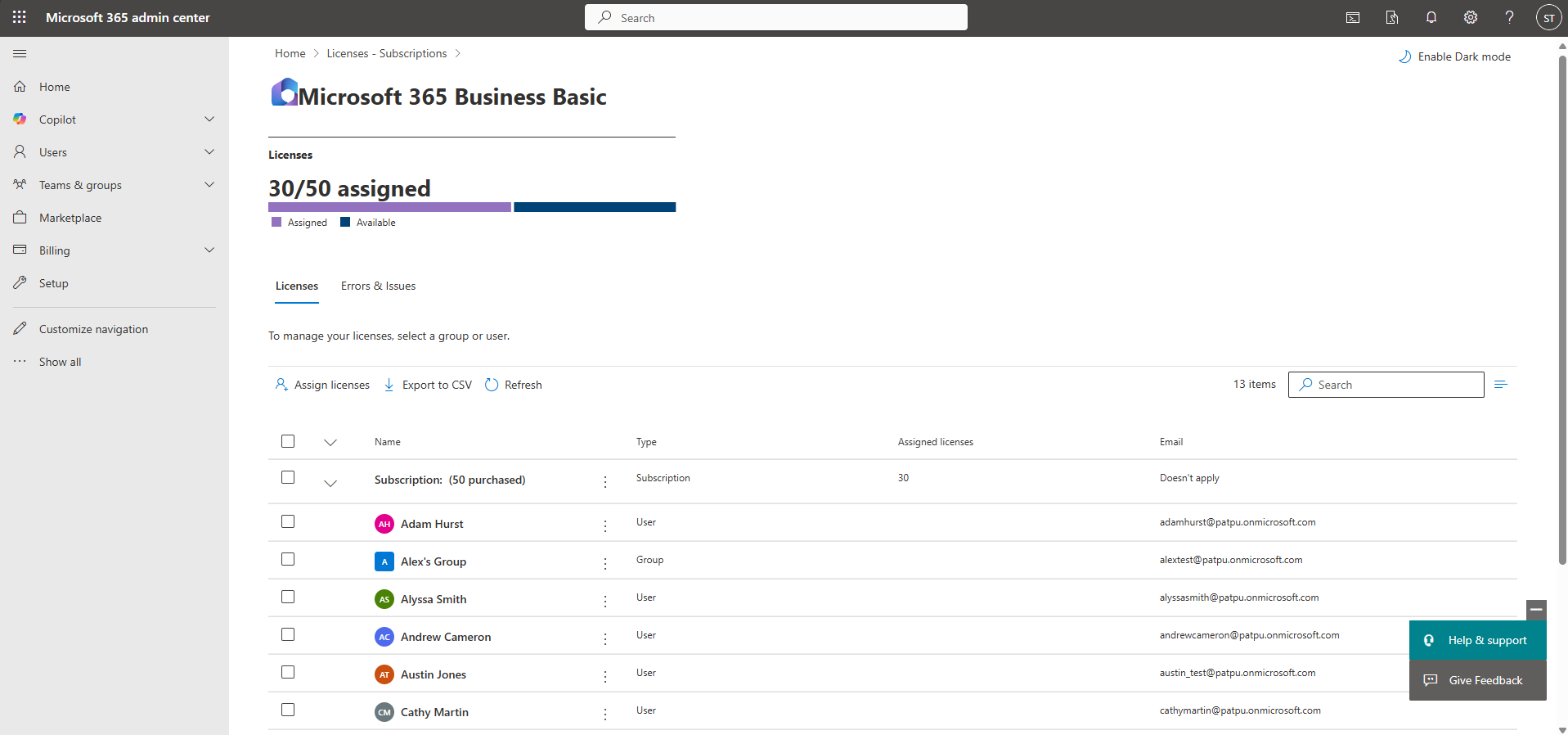Open more actions for Adam Hurst
Screen dimensions: 1568x735
pyautogui.click(x=605, y=525)
